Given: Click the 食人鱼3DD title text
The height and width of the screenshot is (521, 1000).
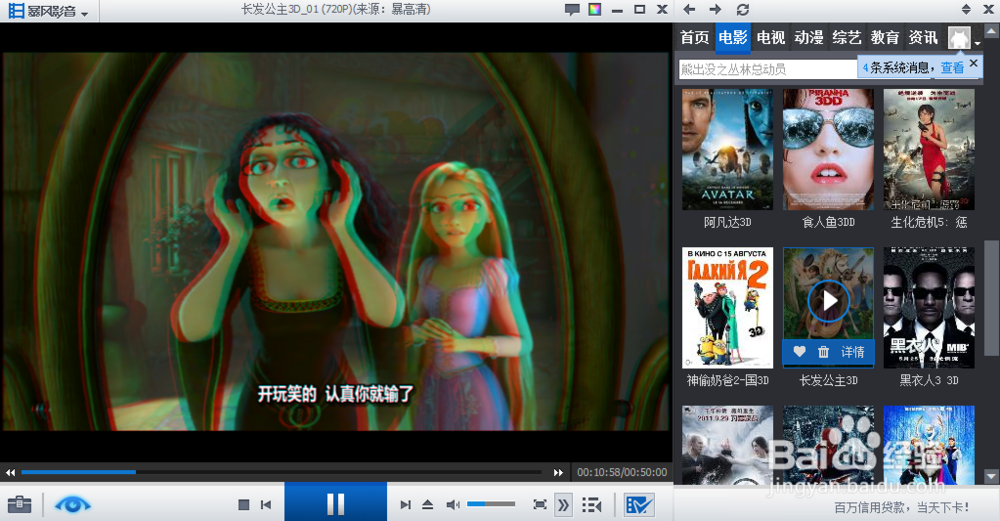Looking at the screenshot, I should point(828,222).
